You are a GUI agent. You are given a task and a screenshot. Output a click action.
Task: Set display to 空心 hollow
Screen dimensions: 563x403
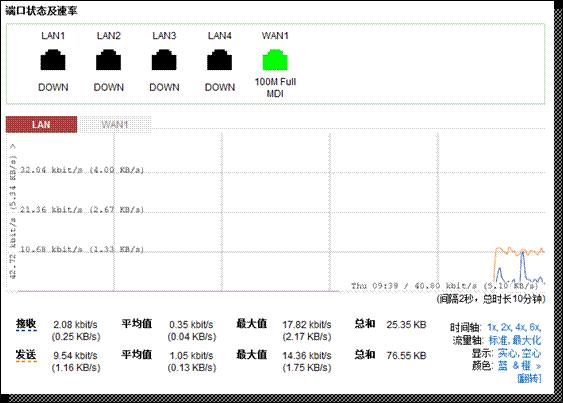tap(531, 353)
